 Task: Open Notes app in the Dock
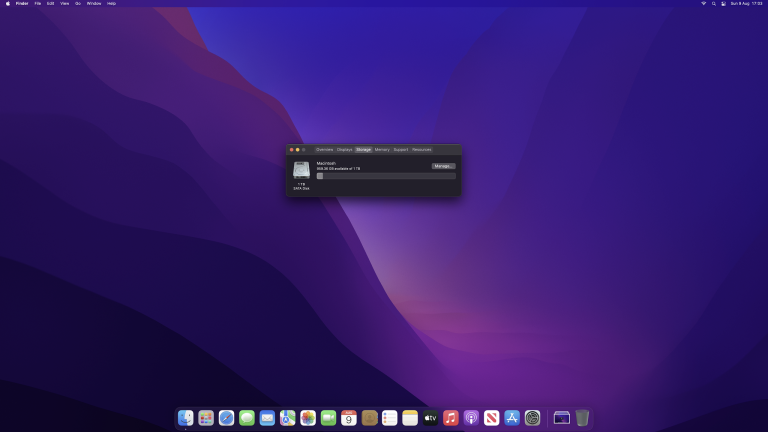[410, 418]
